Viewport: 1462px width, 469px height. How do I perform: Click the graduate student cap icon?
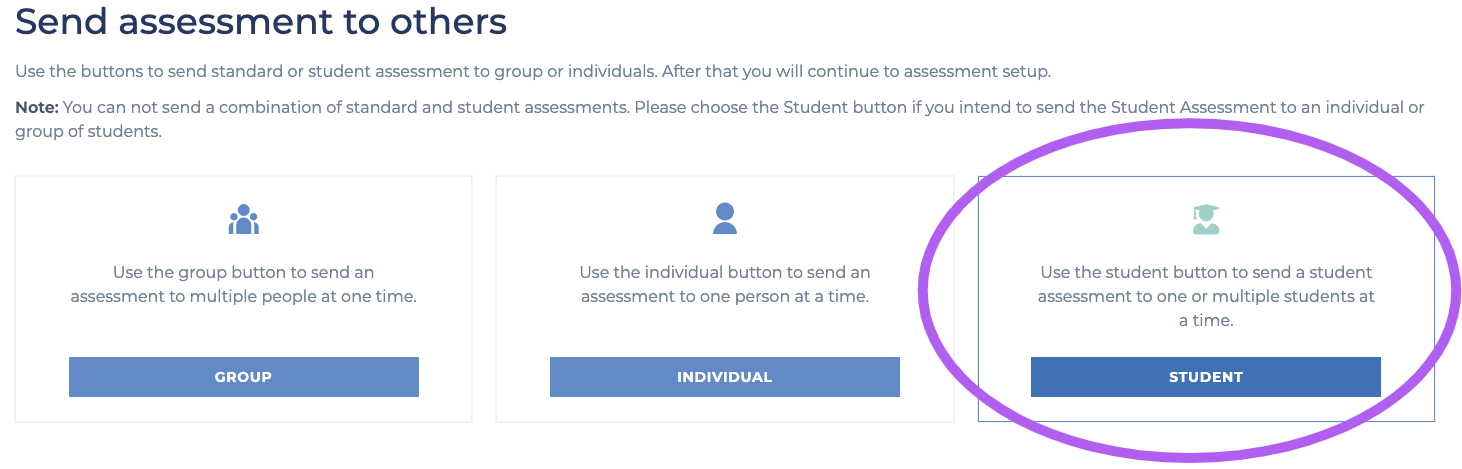1206,219
